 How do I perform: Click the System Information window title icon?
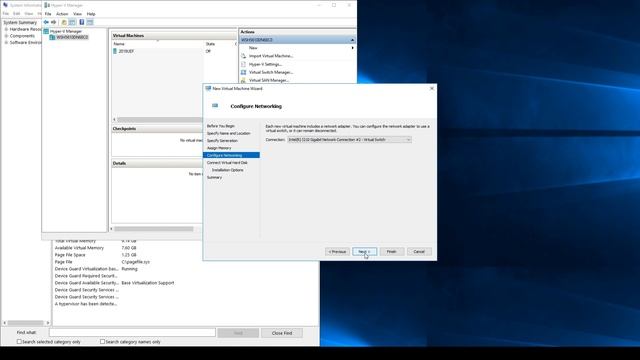click(5, 5)
